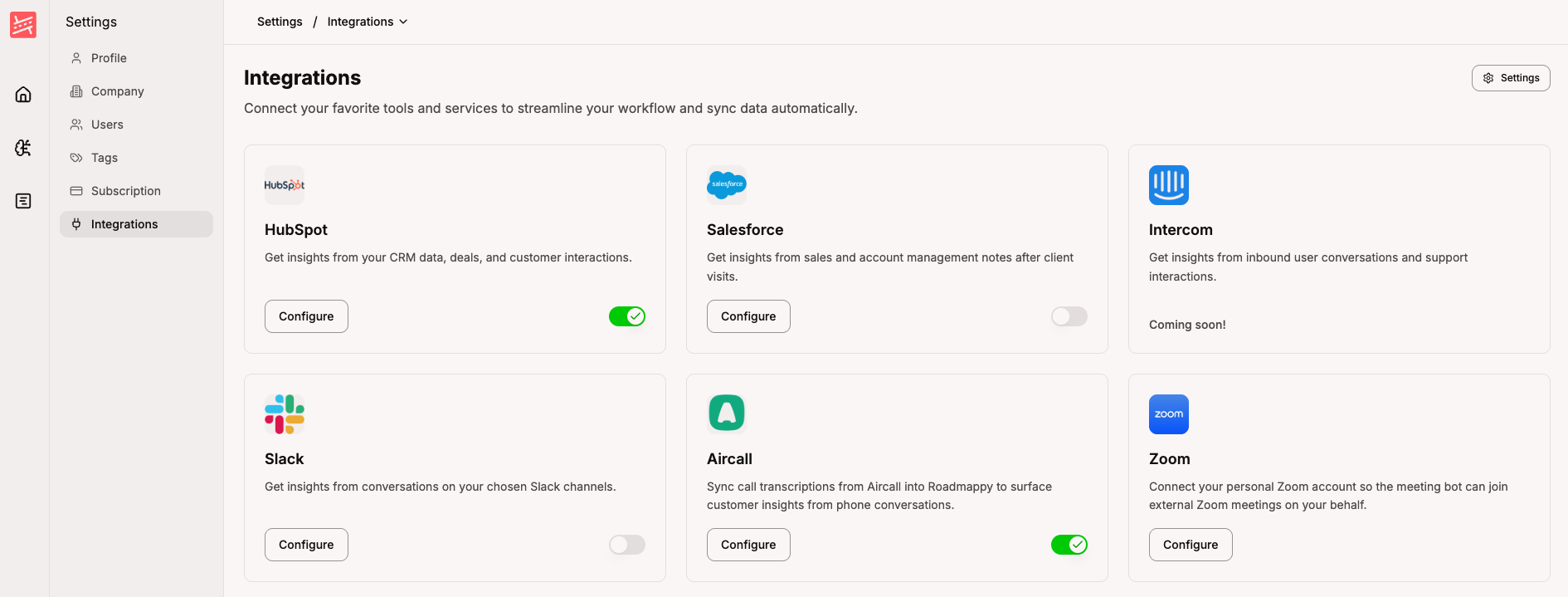Image resolution: width=1568 pixels, height=597 pixels.
Task: Click Configure on the Slack card
Action: coord(305,545)
